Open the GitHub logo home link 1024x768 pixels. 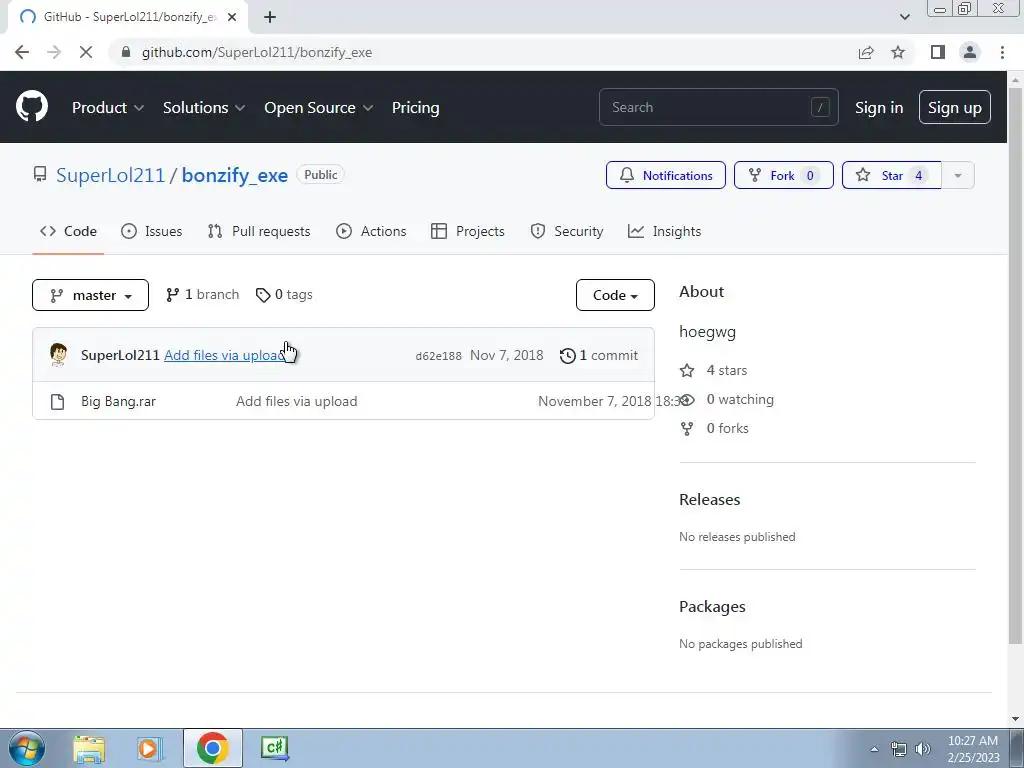(x=32, y=107)
